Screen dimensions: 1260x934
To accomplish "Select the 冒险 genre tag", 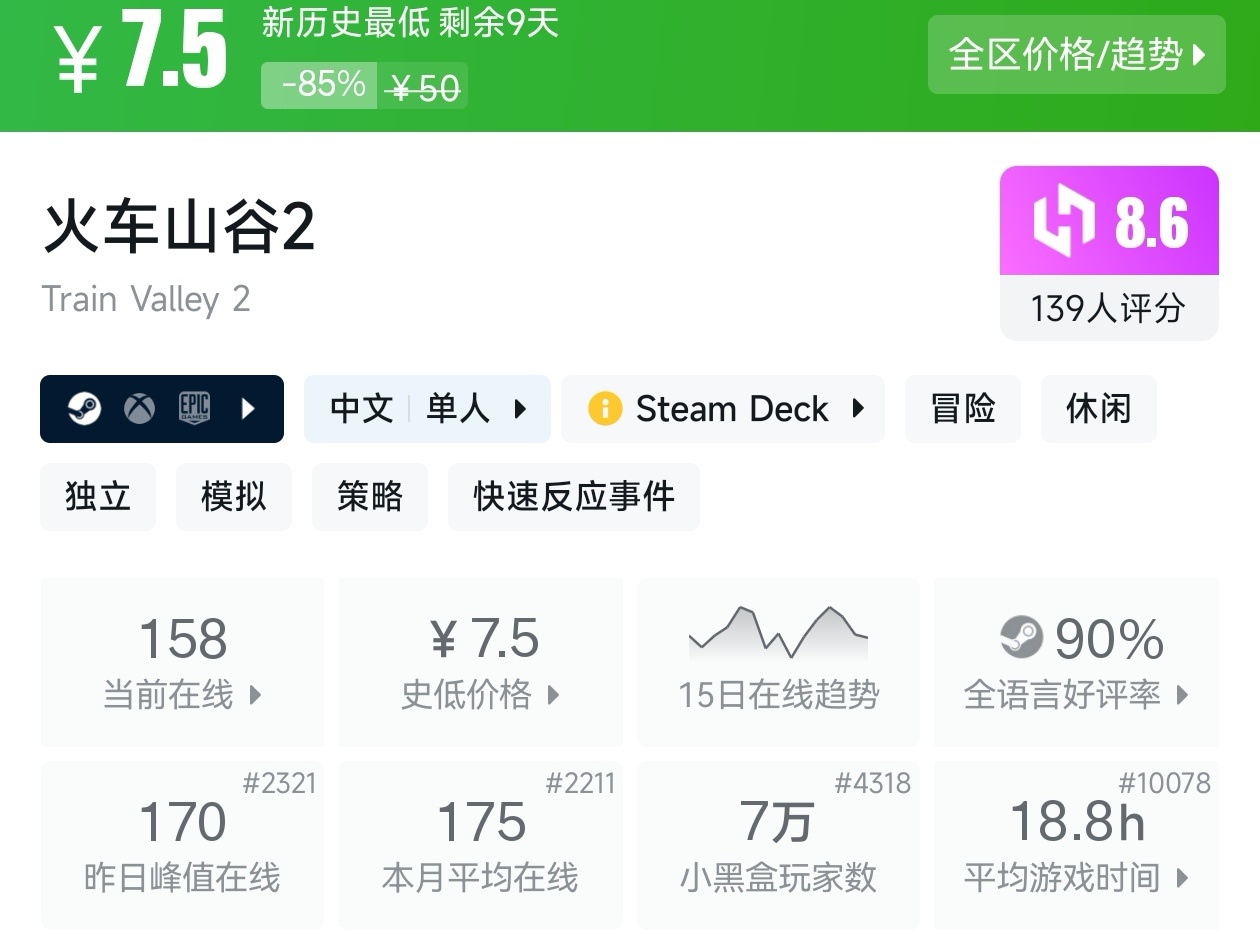I will point(962,408).
